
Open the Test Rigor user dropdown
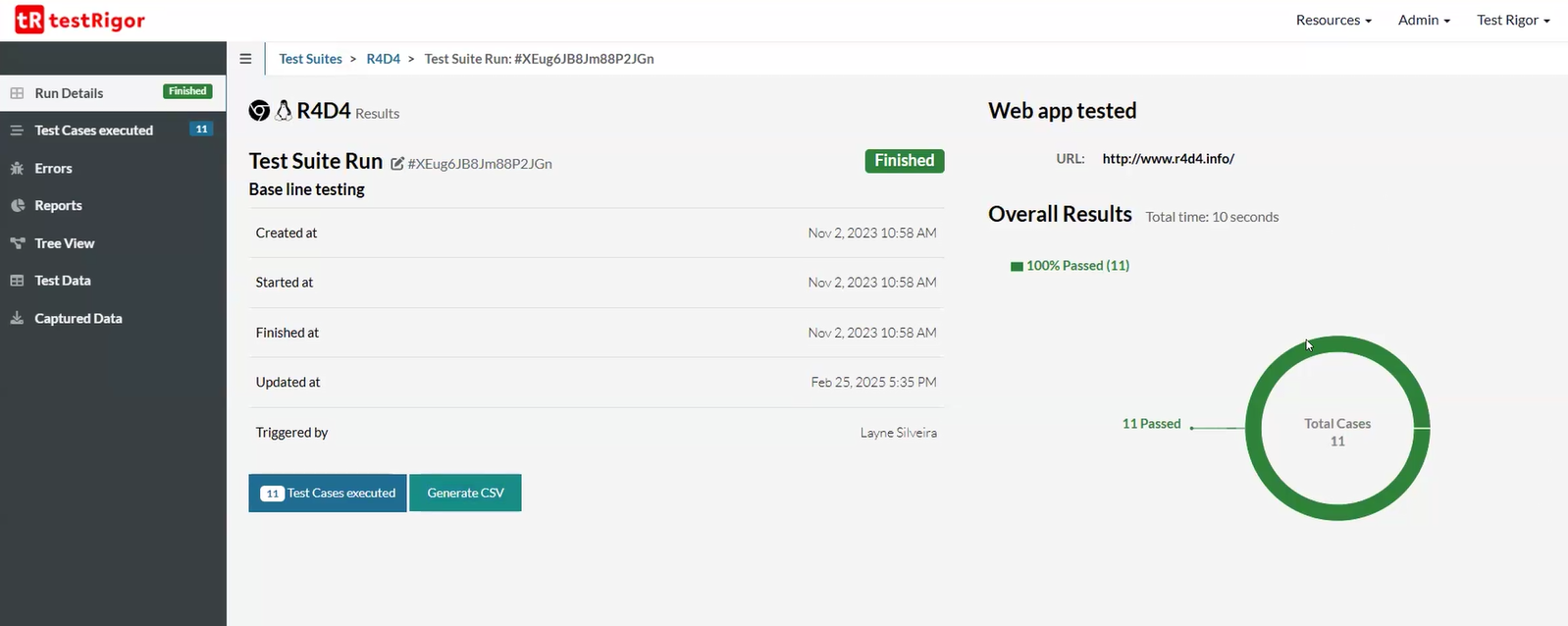[1513, 20]
